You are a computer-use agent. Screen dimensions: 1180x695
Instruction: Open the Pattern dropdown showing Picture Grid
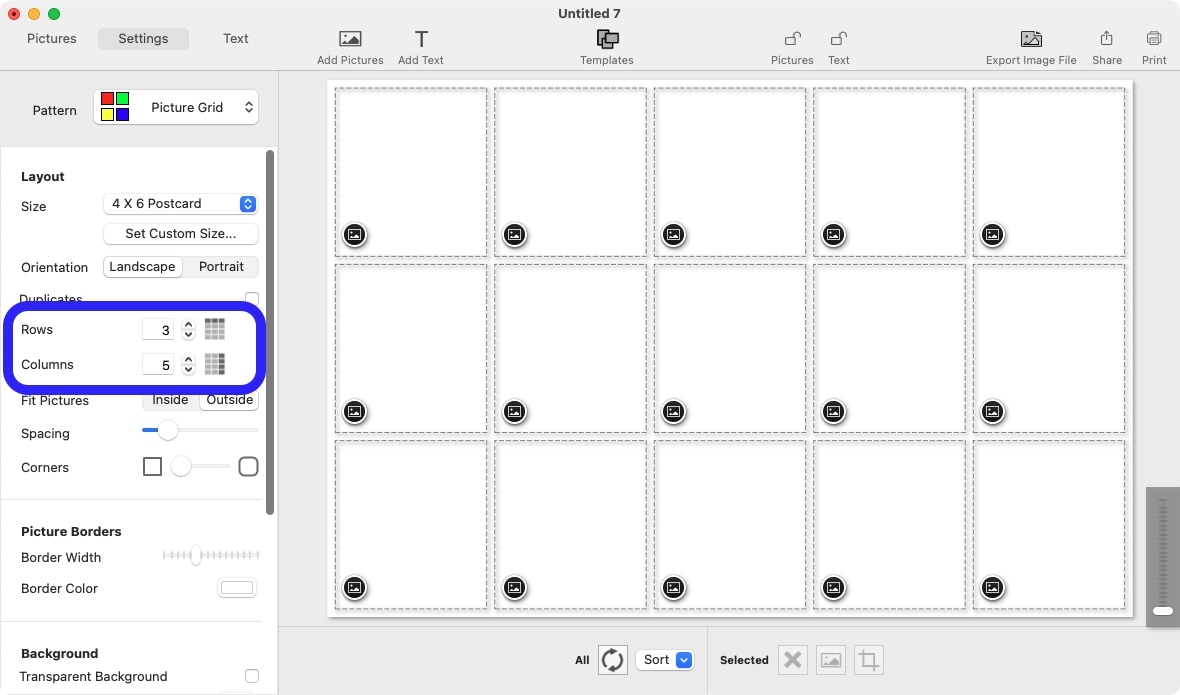coord(176,108)
